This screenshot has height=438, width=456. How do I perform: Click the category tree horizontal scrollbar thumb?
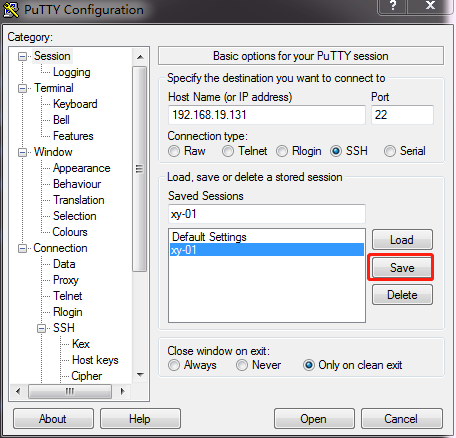tap(70, 391)
